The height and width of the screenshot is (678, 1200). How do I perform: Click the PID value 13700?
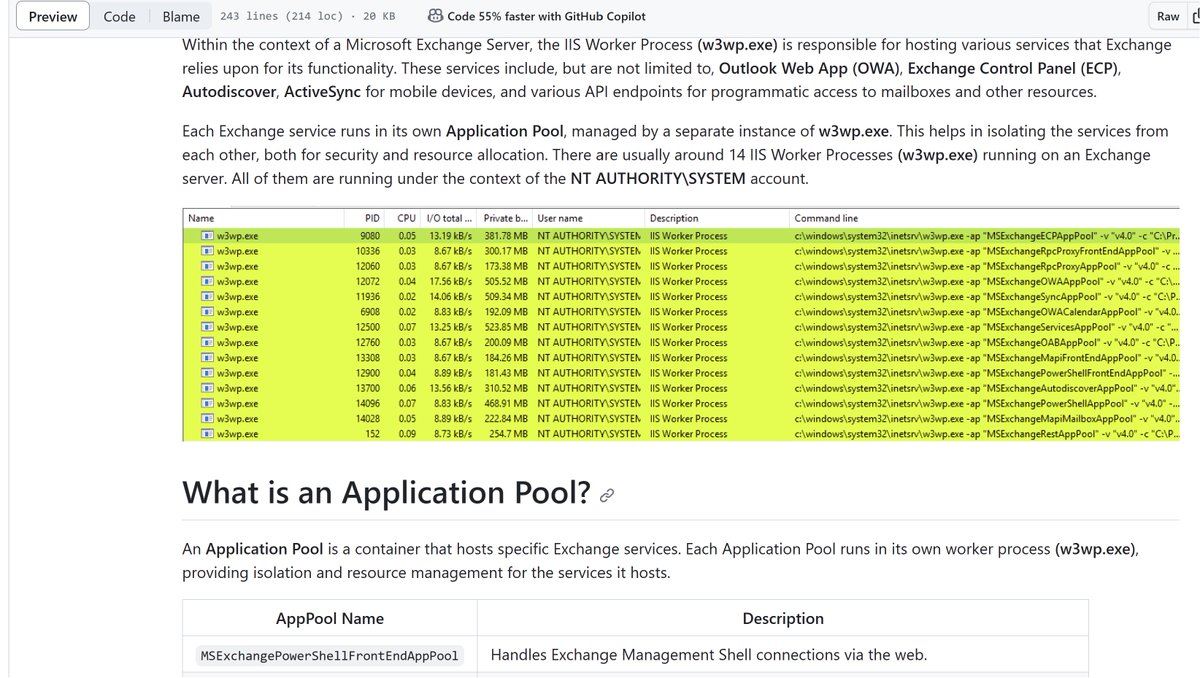(x=368, y=388)
